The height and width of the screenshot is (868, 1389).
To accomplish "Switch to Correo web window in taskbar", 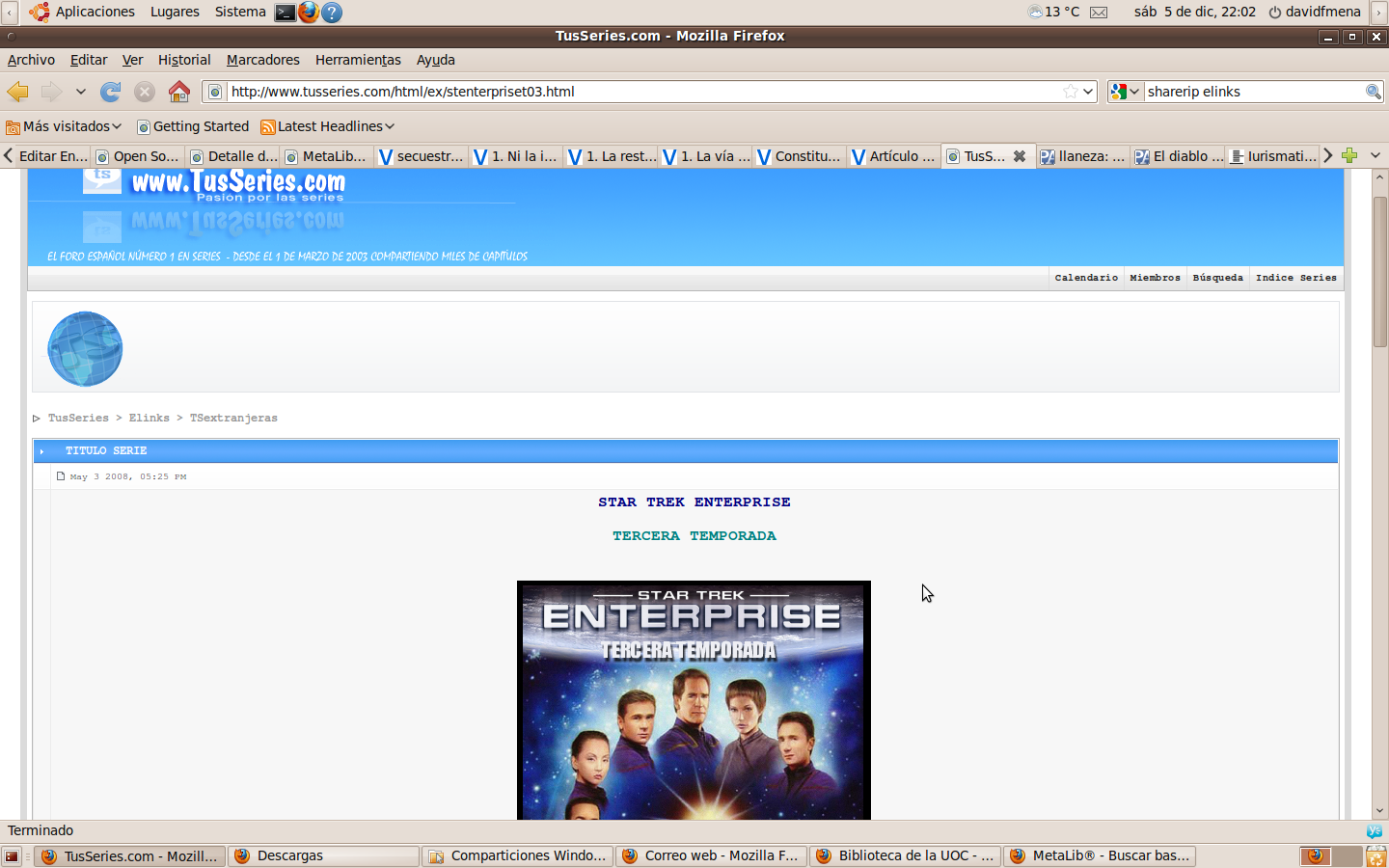I will tap(711, 856).
